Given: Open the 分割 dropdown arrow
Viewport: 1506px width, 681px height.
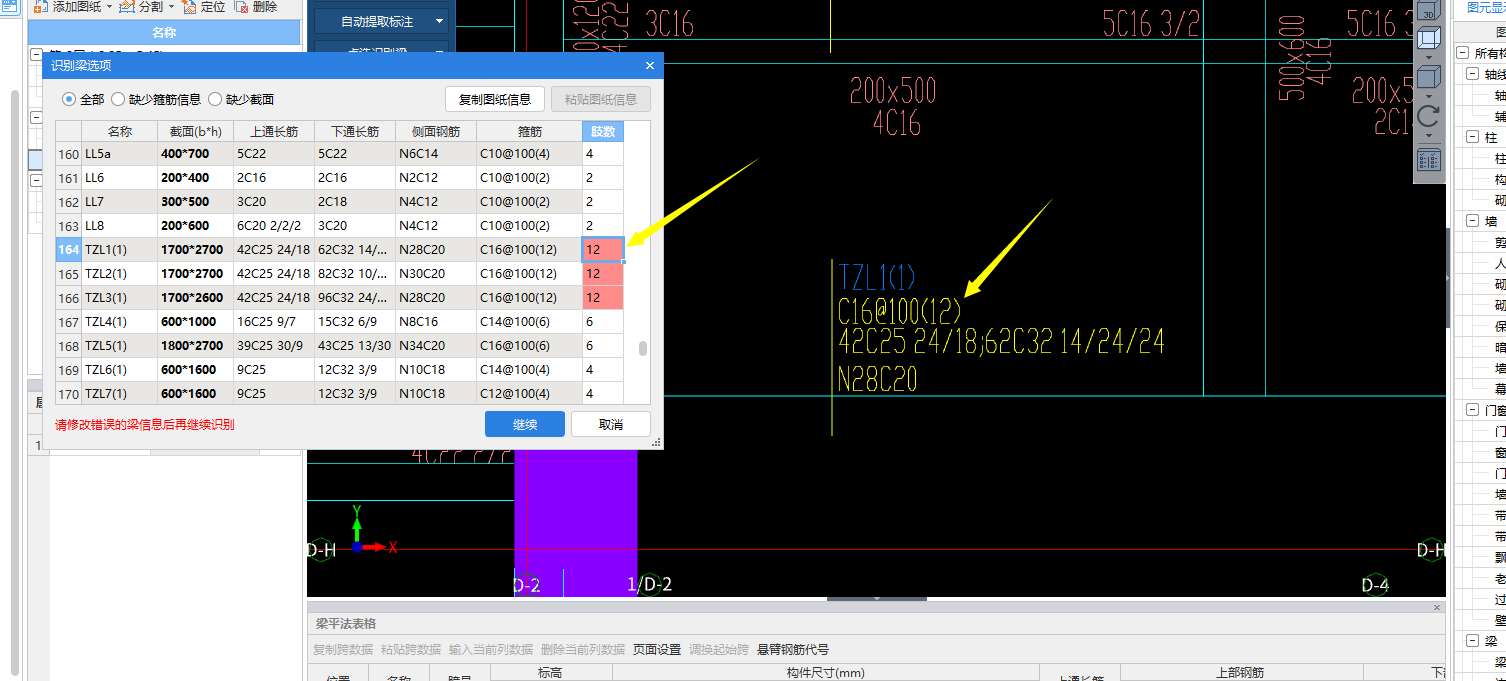Looking at the screenshot, I should 171,7.
